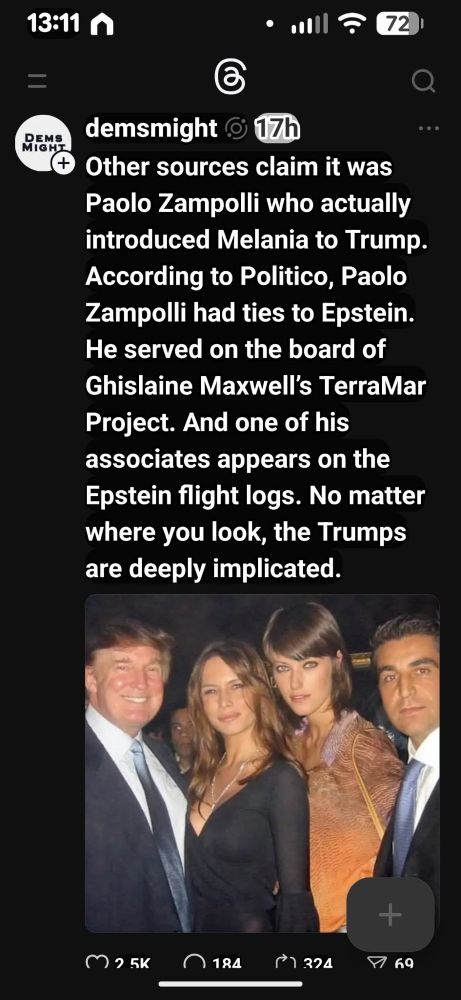Viewport: 461px width, 1000px height.
Task: Tap the Dems Might profile avatar
Action: (x=43, y=143)
